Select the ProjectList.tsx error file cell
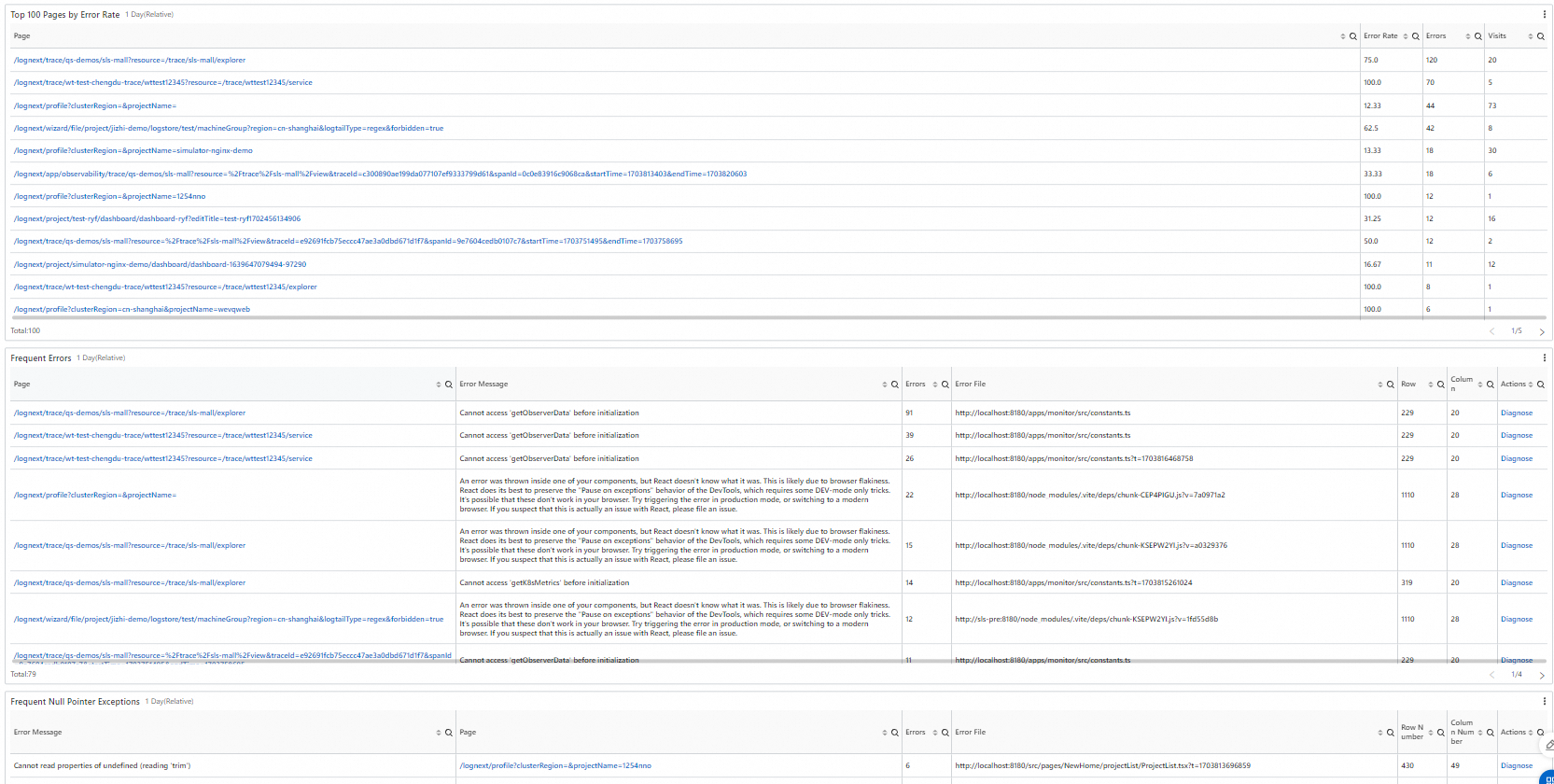Viewport: 1554px width, 784px height. (1102, 765)
